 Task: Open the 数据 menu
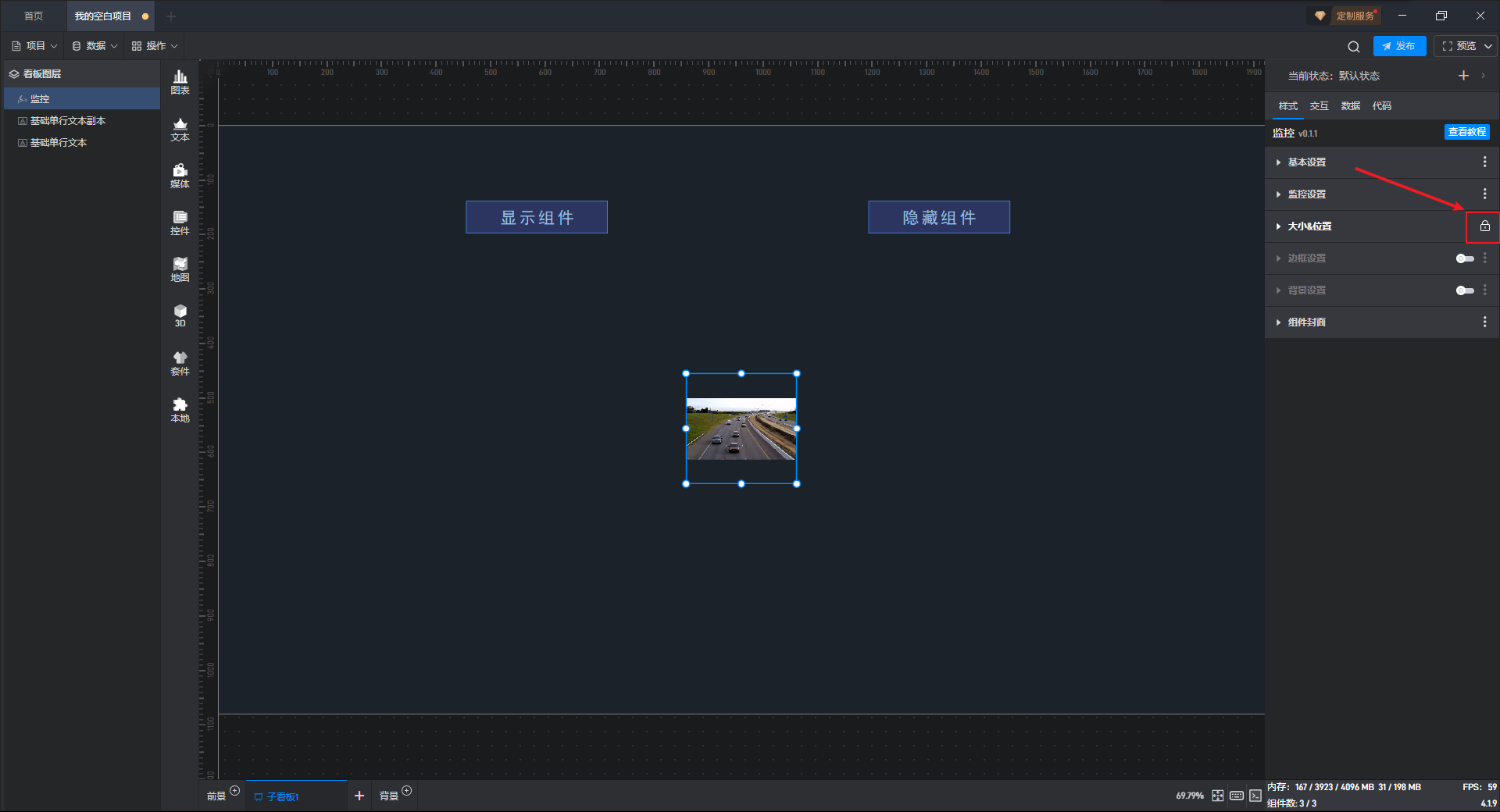[x=95, y=46]
